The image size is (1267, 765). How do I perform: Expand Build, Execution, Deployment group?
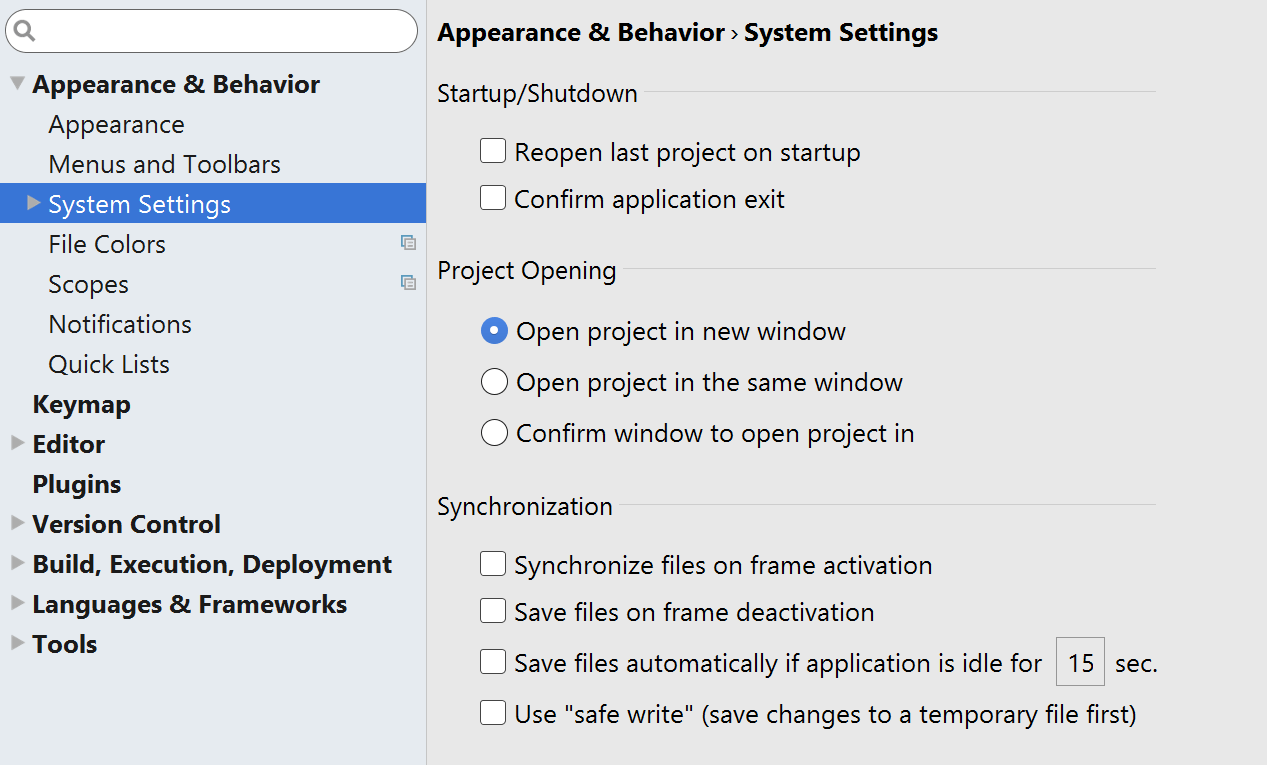(x=17, y=563)
